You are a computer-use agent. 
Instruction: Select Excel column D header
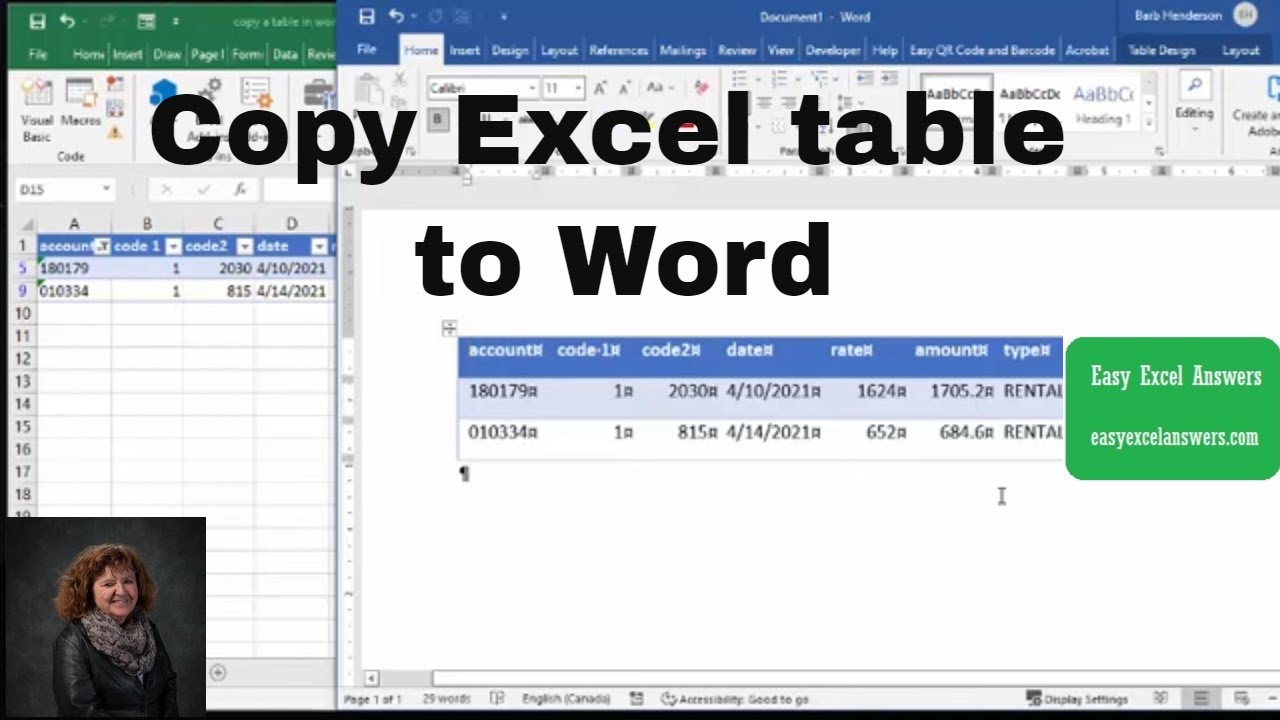292,224
